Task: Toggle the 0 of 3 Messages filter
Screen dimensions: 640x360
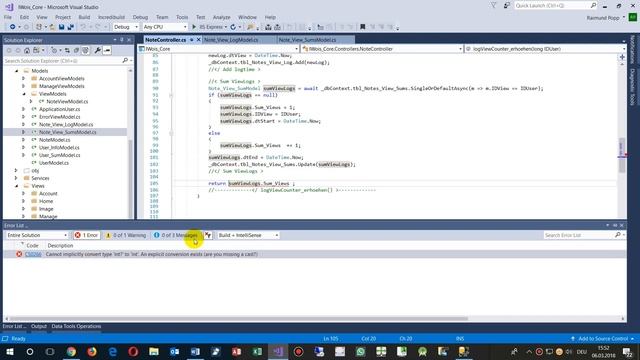Action: click(x=176, y=235)
